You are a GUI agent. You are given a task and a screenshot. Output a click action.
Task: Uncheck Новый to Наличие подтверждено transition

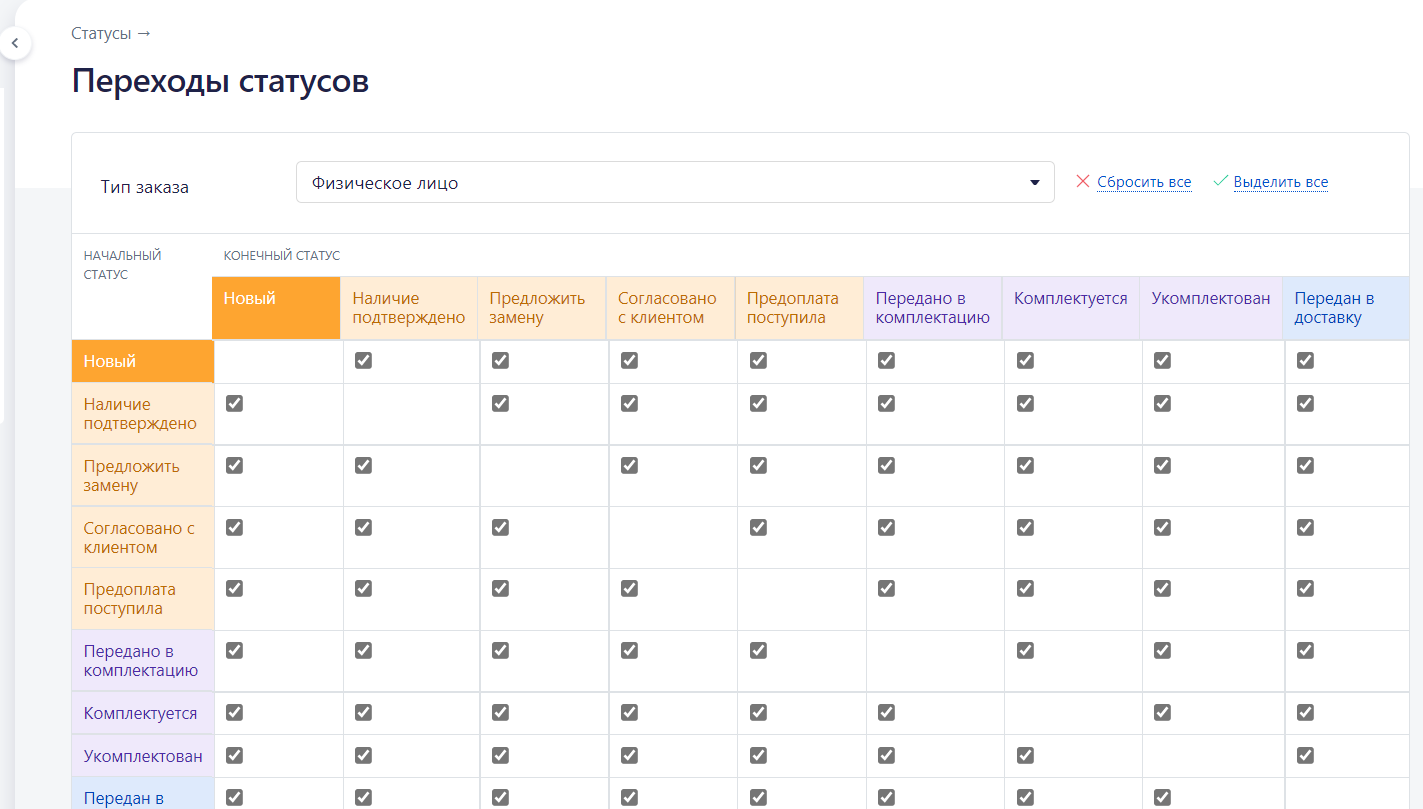point(363,360)
